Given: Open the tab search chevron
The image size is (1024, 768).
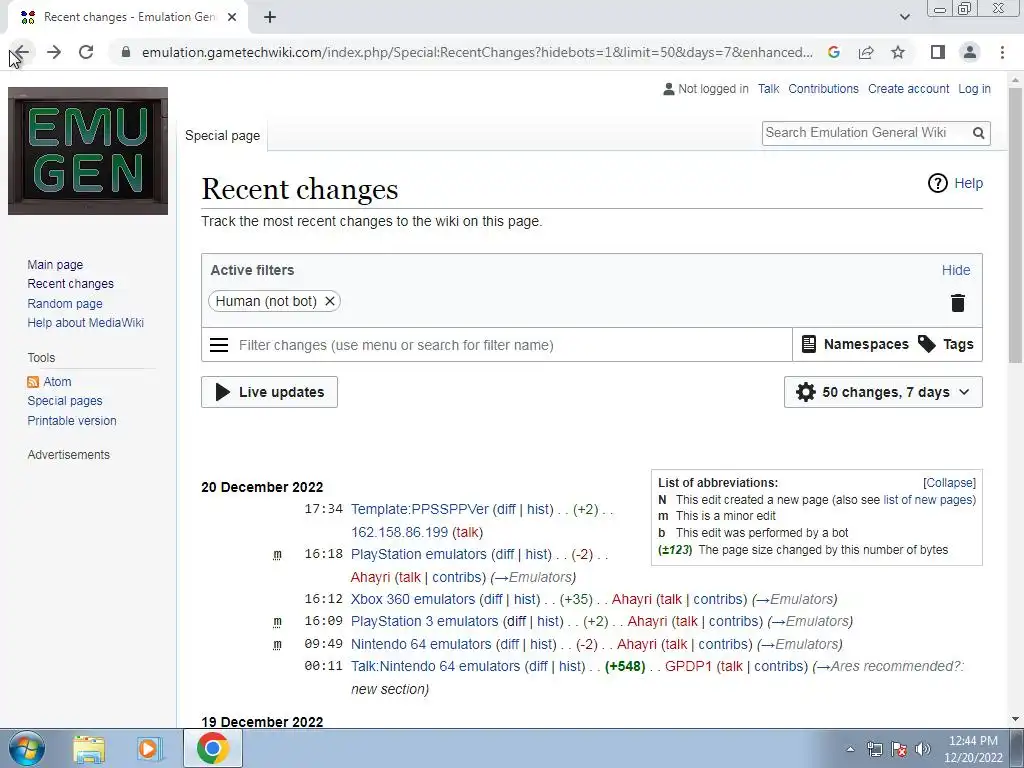Looking at the screenshot, I should (904, 17).
